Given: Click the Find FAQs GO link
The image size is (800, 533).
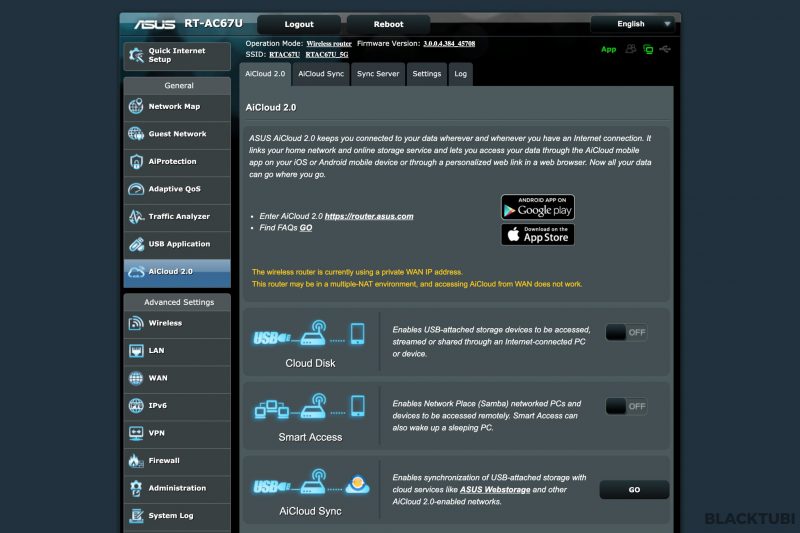Looking at the screenshot, I should tap(306, 228).
